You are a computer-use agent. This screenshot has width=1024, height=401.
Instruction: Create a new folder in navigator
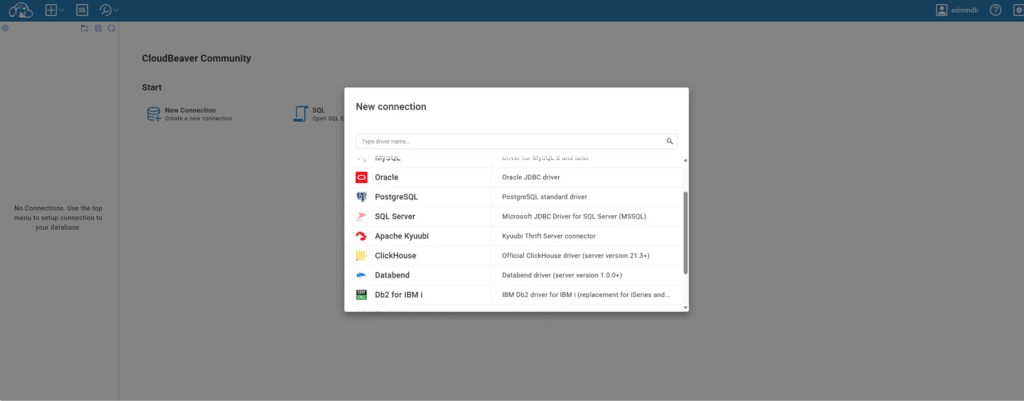[84, 28]
